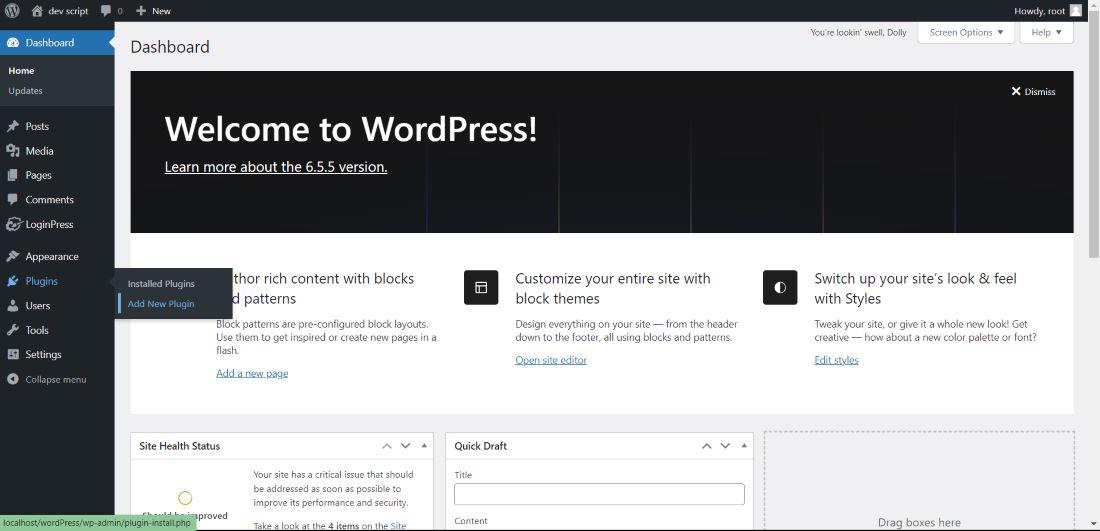This screenshot has height=531, width=1100.
Task: Select Installed Plugins from submenu
Action: [x=161, y=284]
